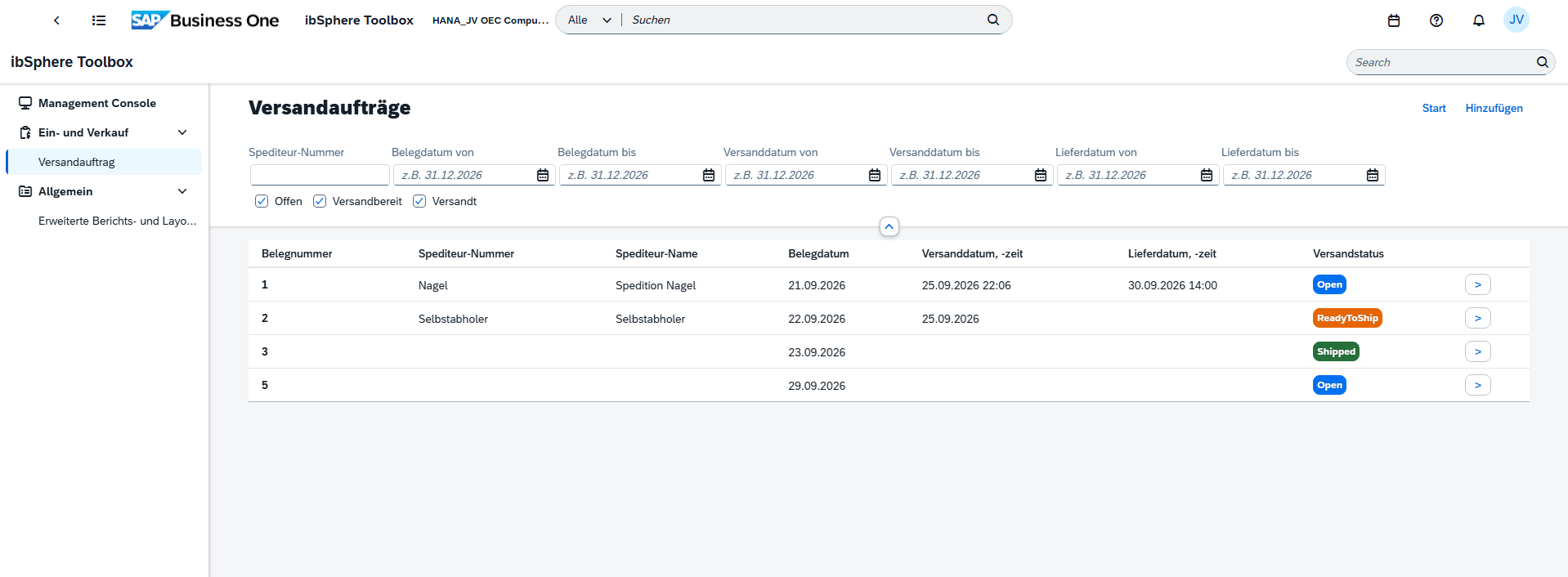Open notifications bell
This screenshot has width=1568, height=577.
(1479, 20)
